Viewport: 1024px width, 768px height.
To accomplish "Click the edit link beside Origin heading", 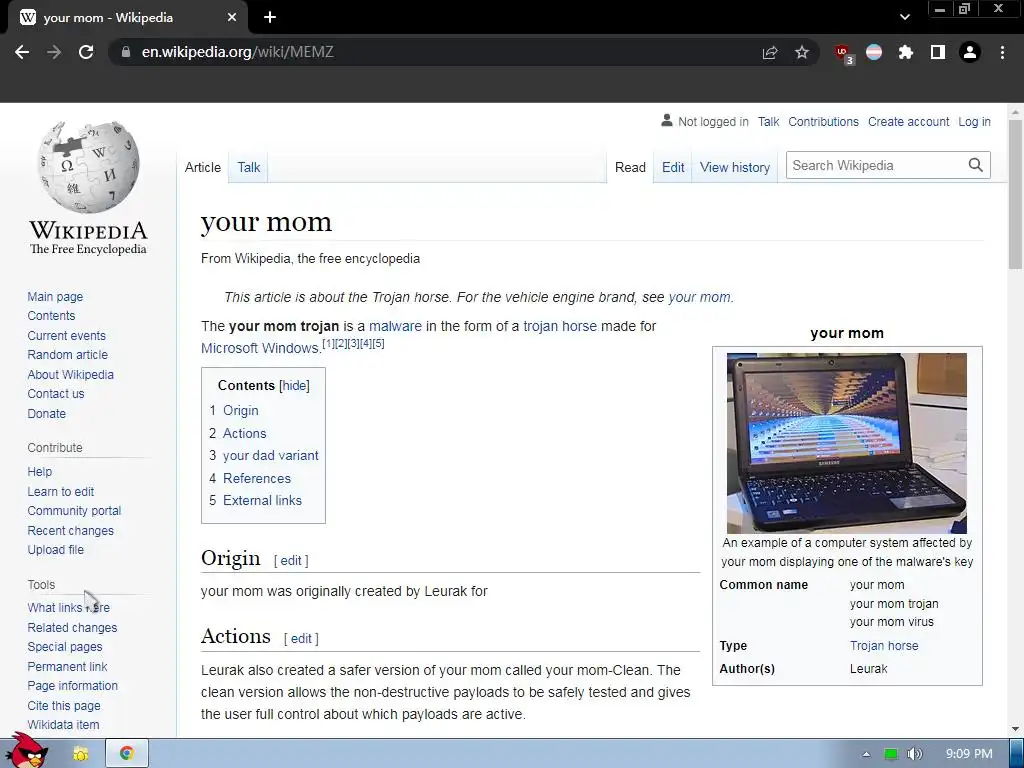I will coord(291,560).
